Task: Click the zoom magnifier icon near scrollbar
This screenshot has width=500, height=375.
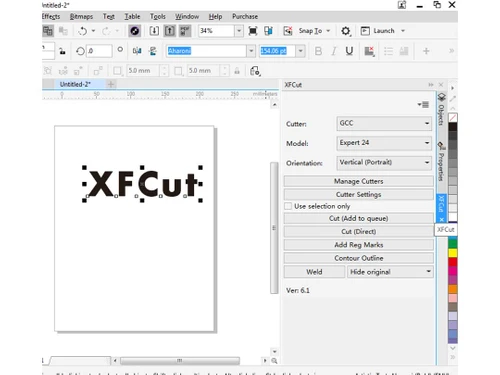Action: (x=274, y=361)
